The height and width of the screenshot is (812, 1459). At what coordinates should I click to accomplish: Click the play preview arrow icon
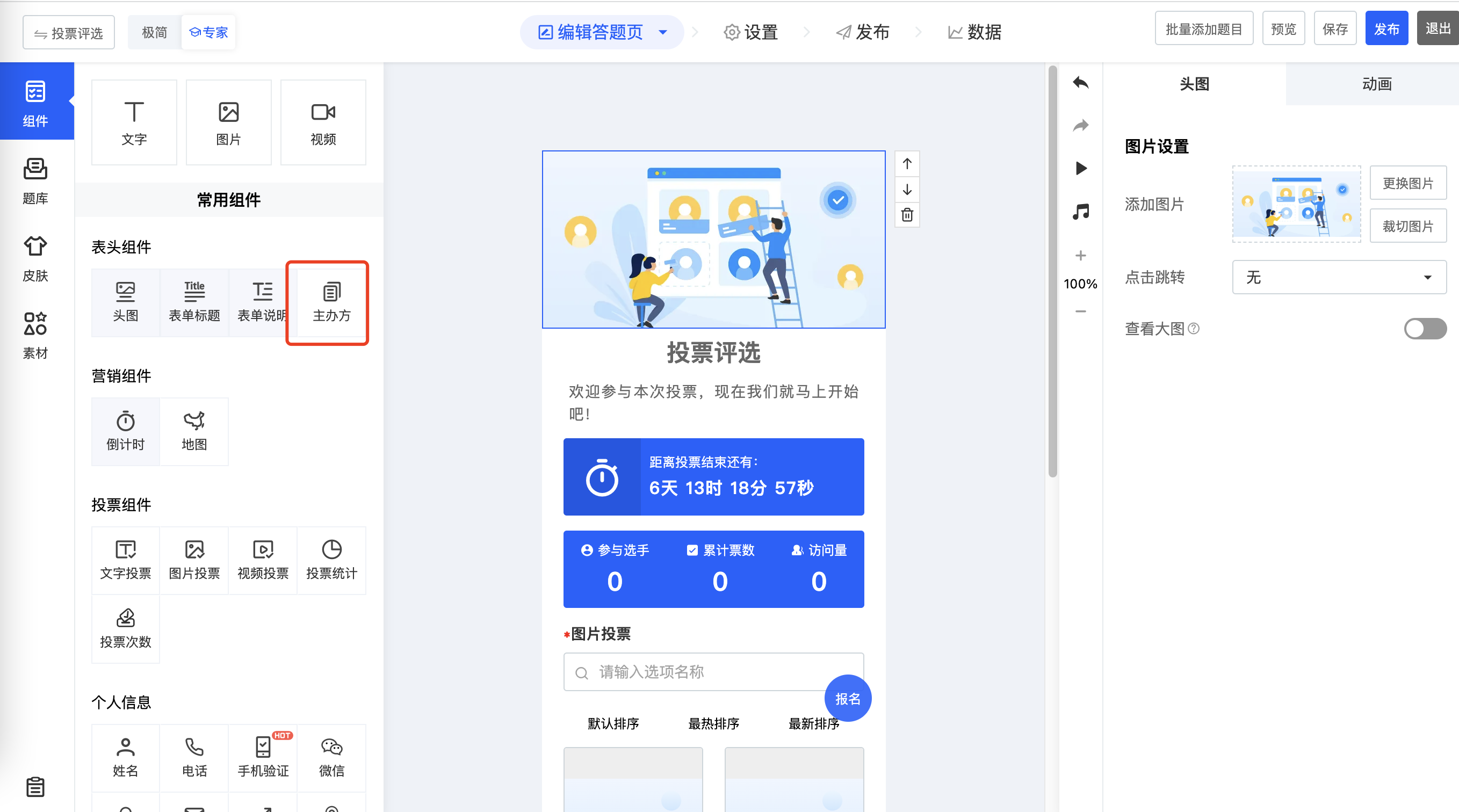[x=1081, y=168]
